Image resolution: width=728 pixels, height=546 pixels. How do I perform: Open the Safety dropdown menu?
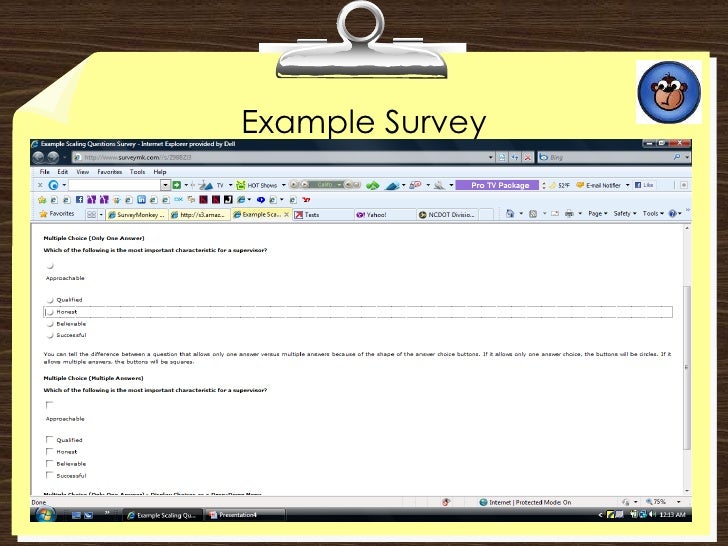click(625, 214)
